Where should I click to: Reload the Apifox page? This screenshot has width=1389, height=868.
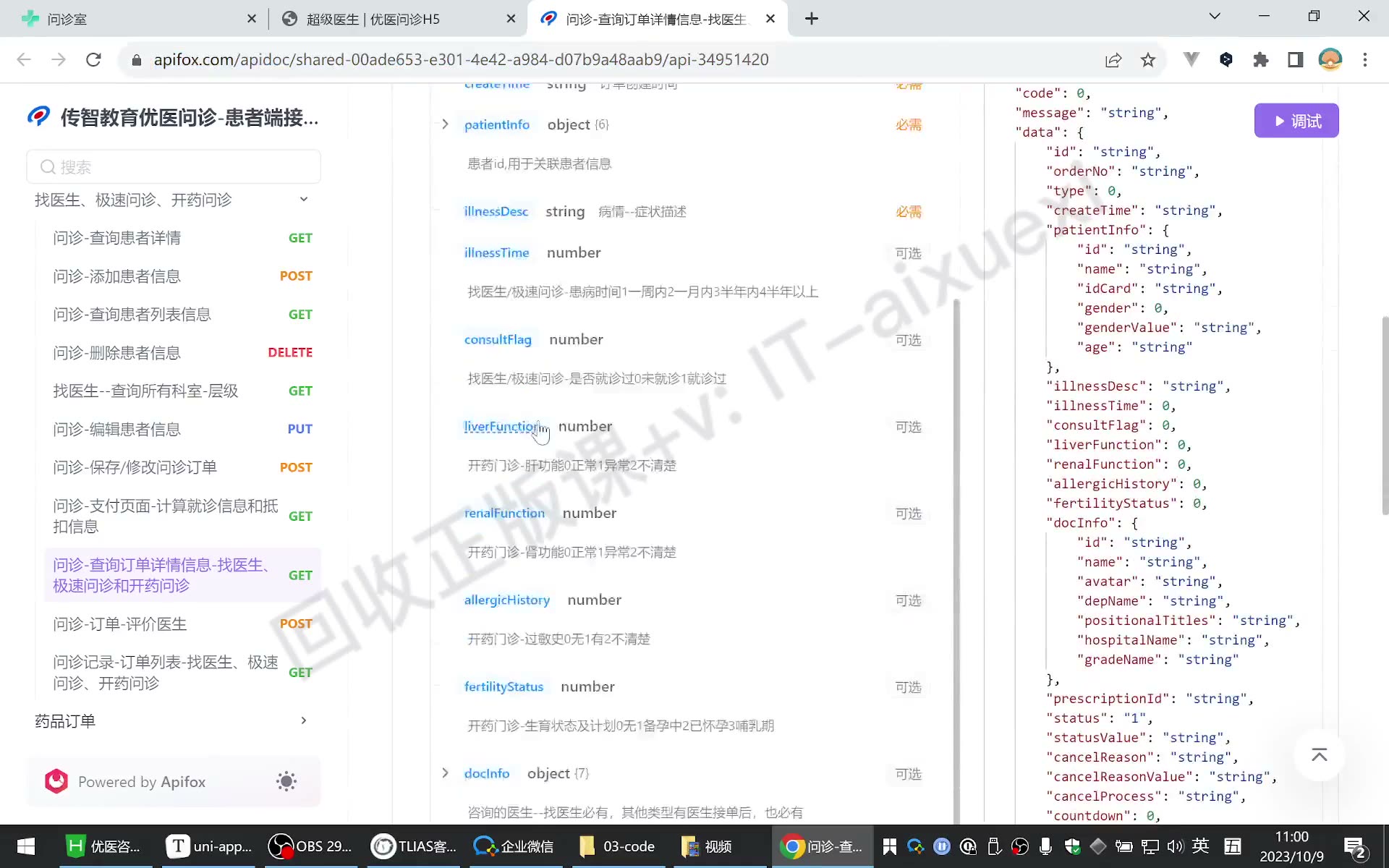pyautogui.click(x=93, y=60)
